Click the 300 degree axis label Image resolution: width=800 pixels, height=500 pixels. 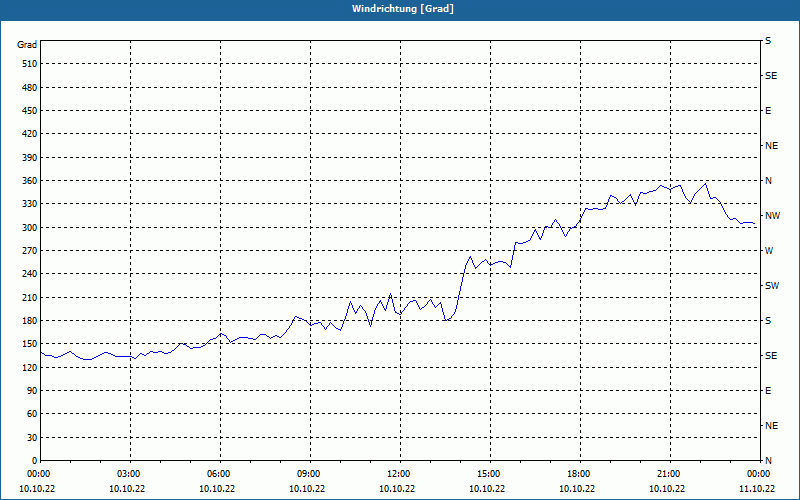(x=30, y=228)
